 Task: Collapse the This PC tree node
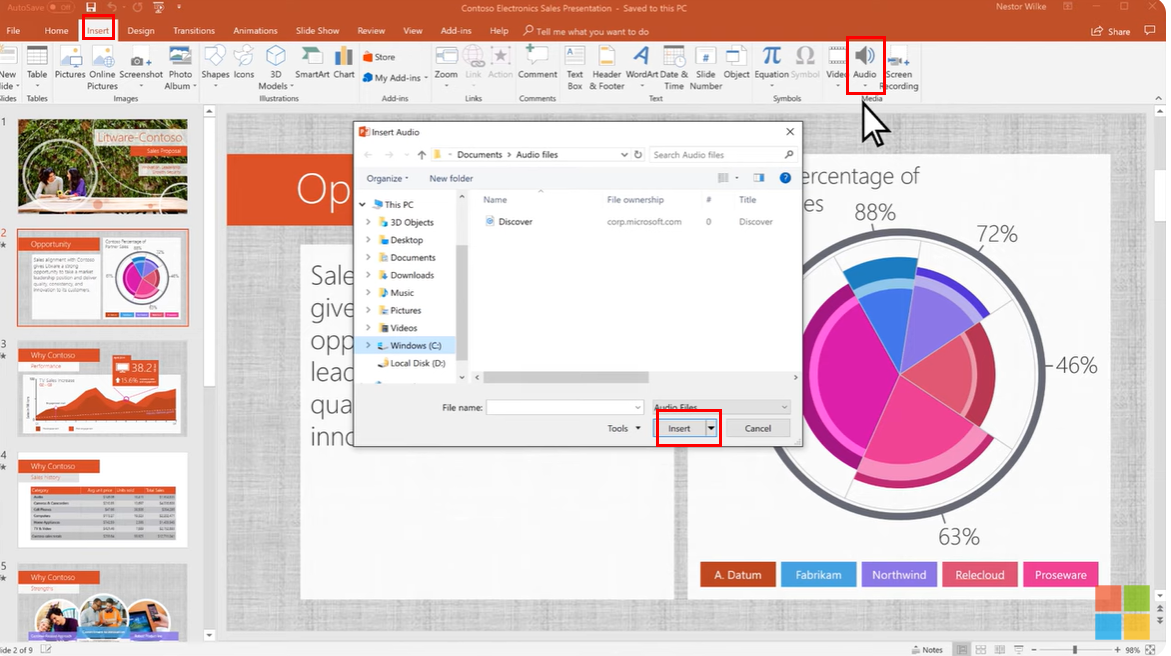tap(363, 204)
